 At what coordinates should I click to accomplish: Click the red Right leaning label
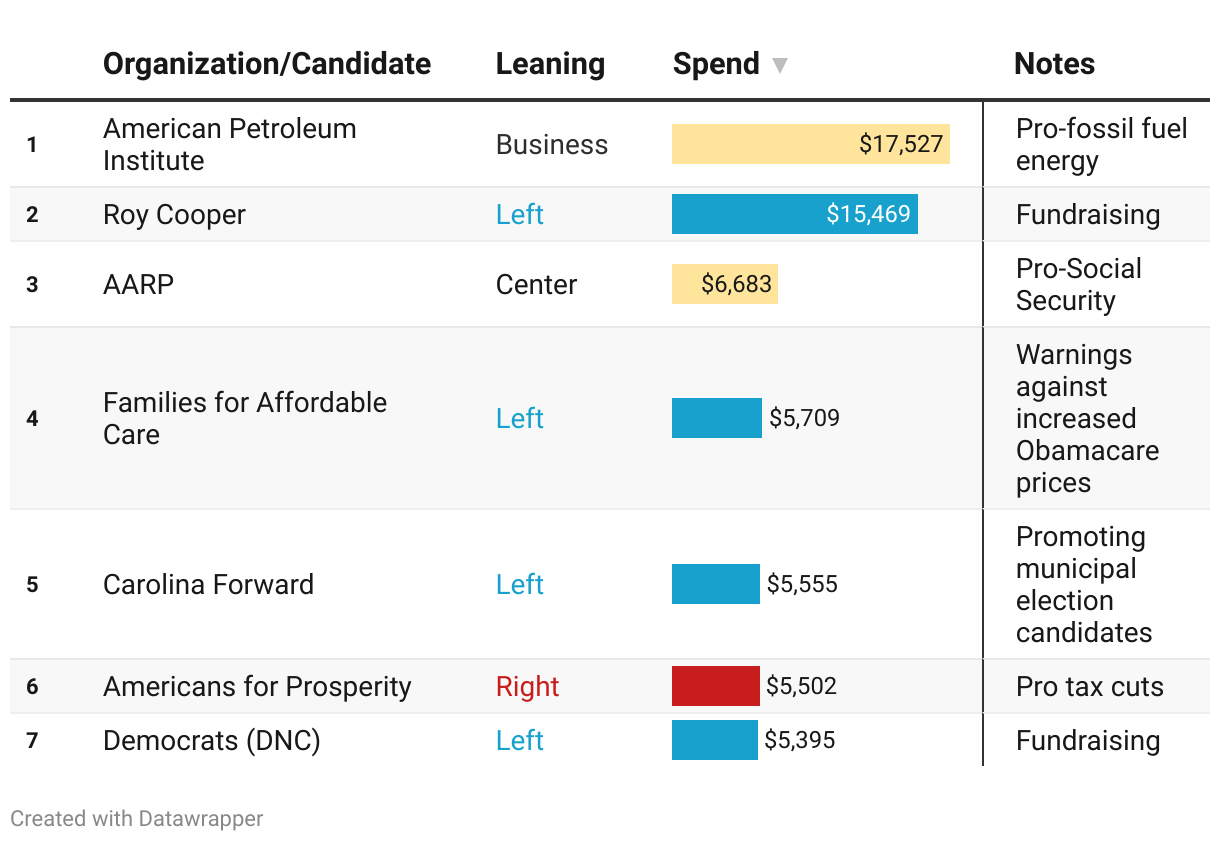[527, 686]
